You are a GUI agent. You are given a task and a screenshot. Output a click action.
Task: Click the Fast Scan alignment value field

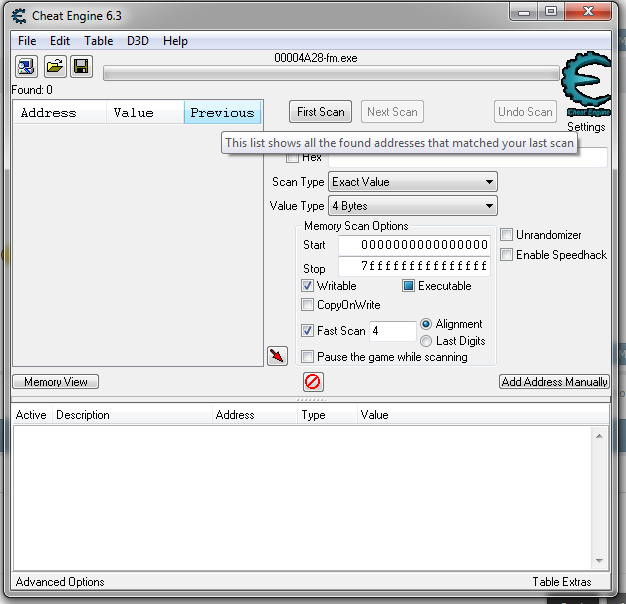393,331
